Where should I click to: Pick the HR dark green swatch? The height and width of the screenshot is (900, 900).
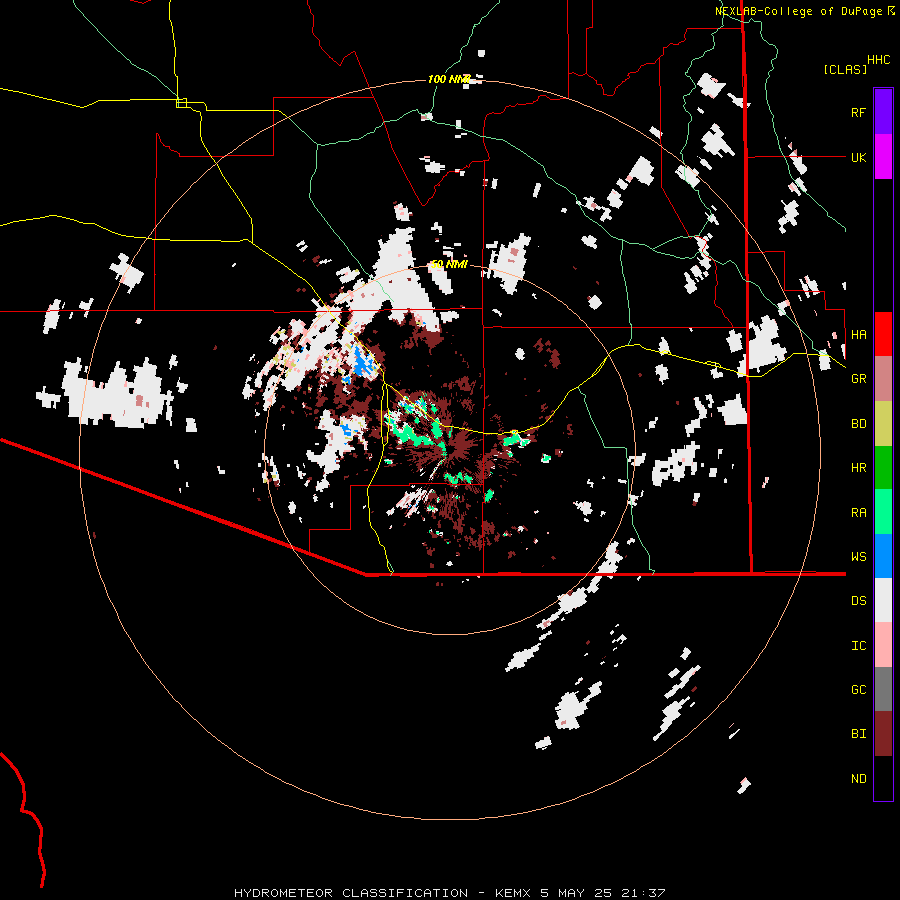(883, 468)
